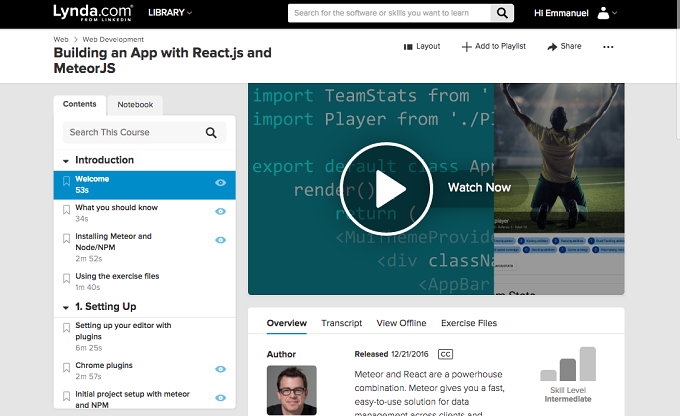680x416 pixels.
Task: Toggle watched eye icon for Welcome
Action: pyautogui.click(x=221, y=183)
